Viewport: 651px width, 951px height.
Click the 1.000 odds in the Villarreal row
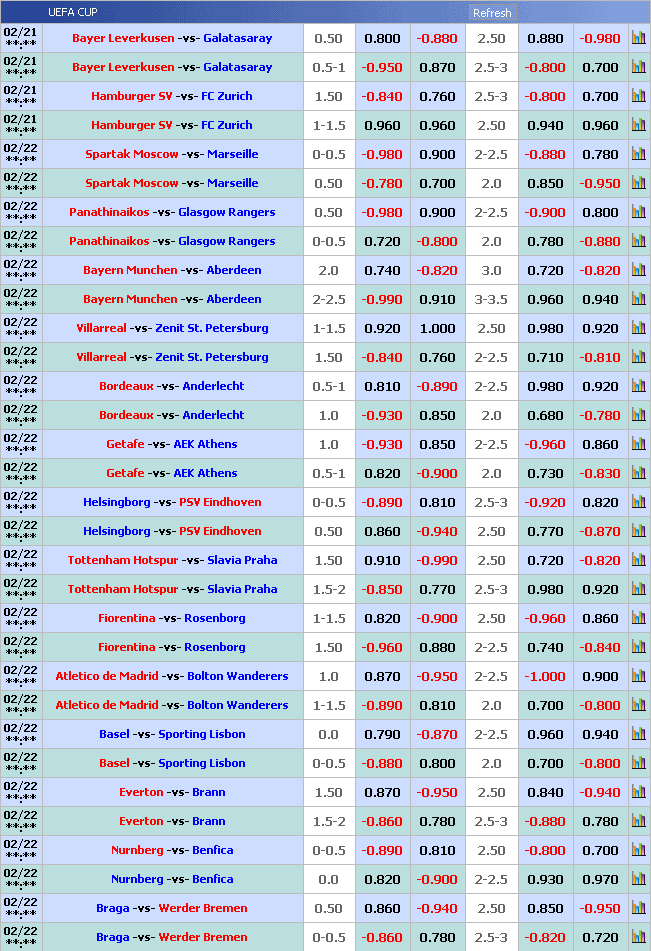[x=438, y=329]
